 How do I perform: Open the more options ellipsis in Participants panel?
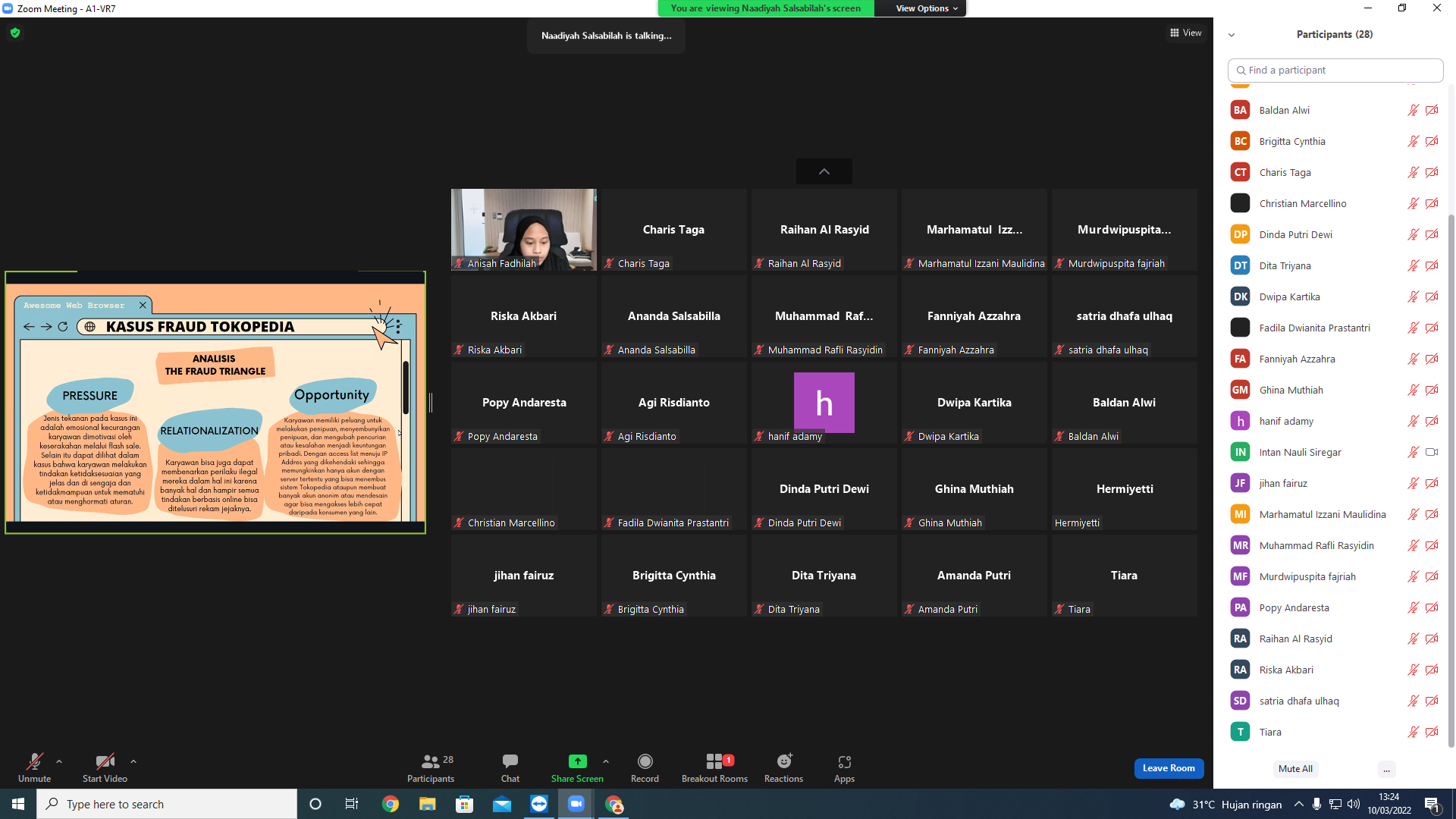coord(1386,769)
